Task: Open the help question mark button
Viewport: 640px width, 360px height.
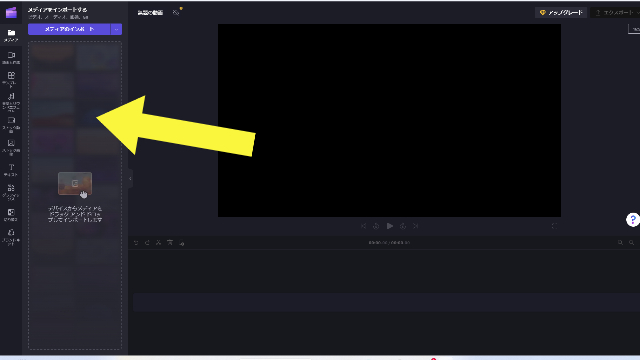Action: 633,220
